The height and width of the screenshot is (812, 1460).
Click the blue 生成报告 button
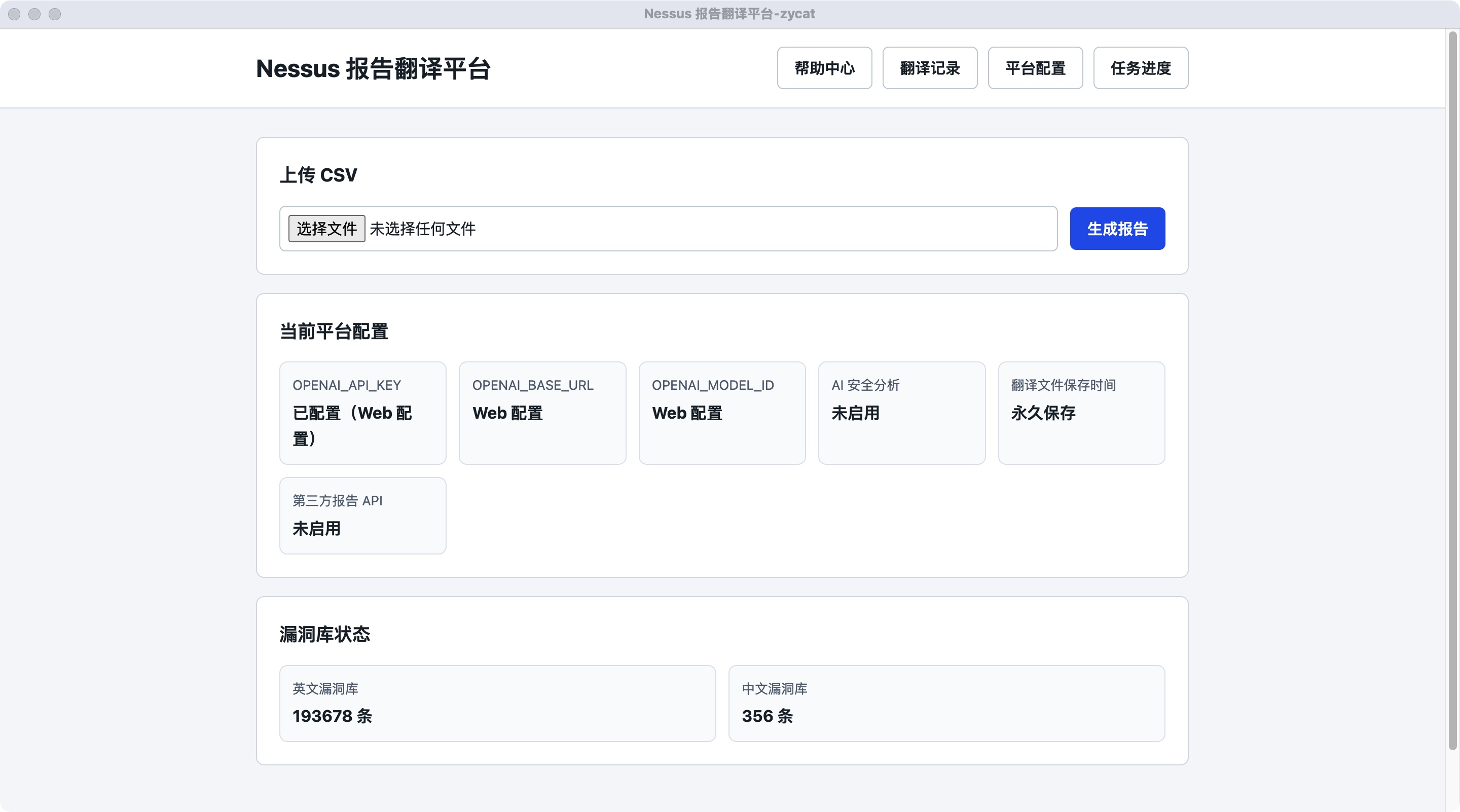point(1117,229)
